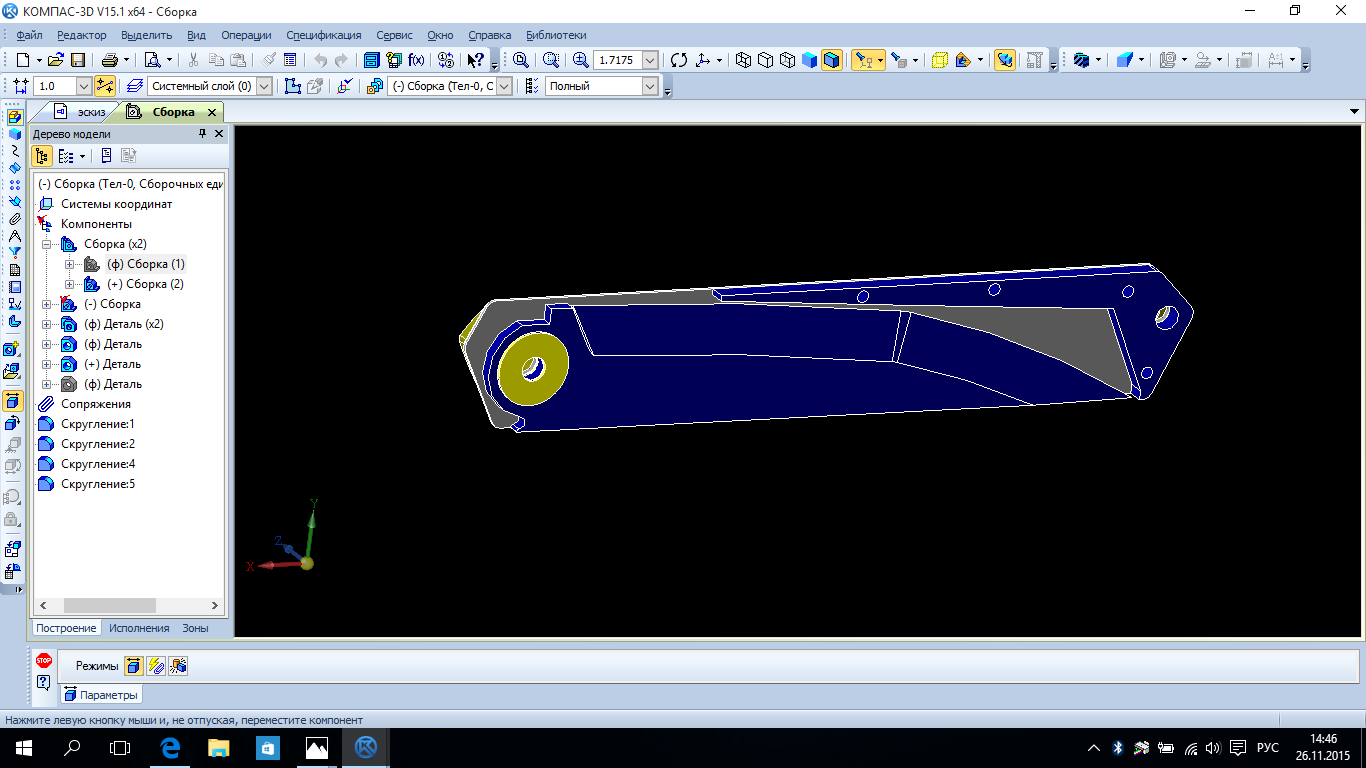
Task: Select Скругление:4 in the model tree
Action: coord(97,464)
